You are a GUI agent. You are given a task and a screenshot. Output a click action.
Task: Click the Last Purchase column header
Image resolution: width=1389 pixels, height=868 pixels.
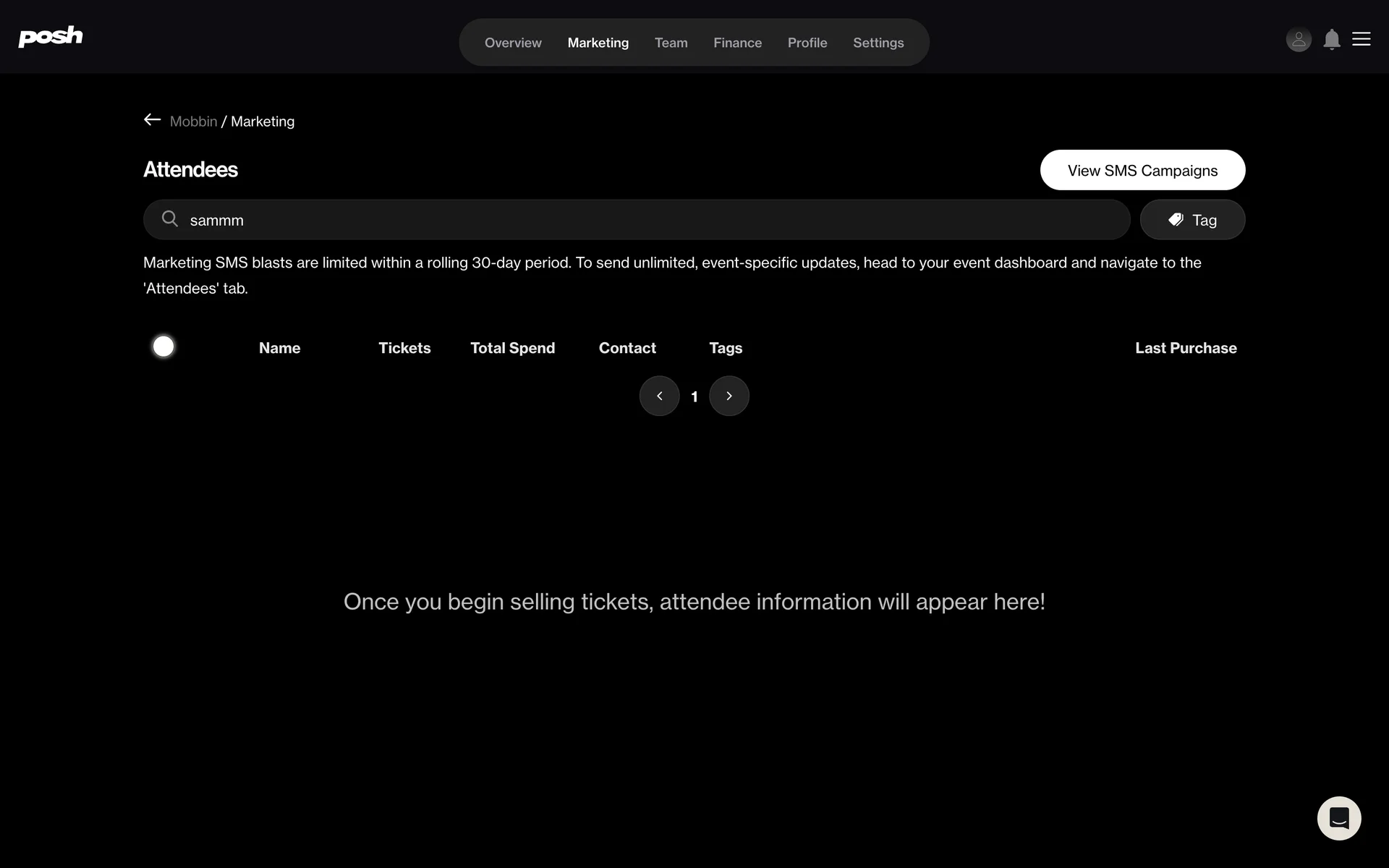tap(1186, 348)
